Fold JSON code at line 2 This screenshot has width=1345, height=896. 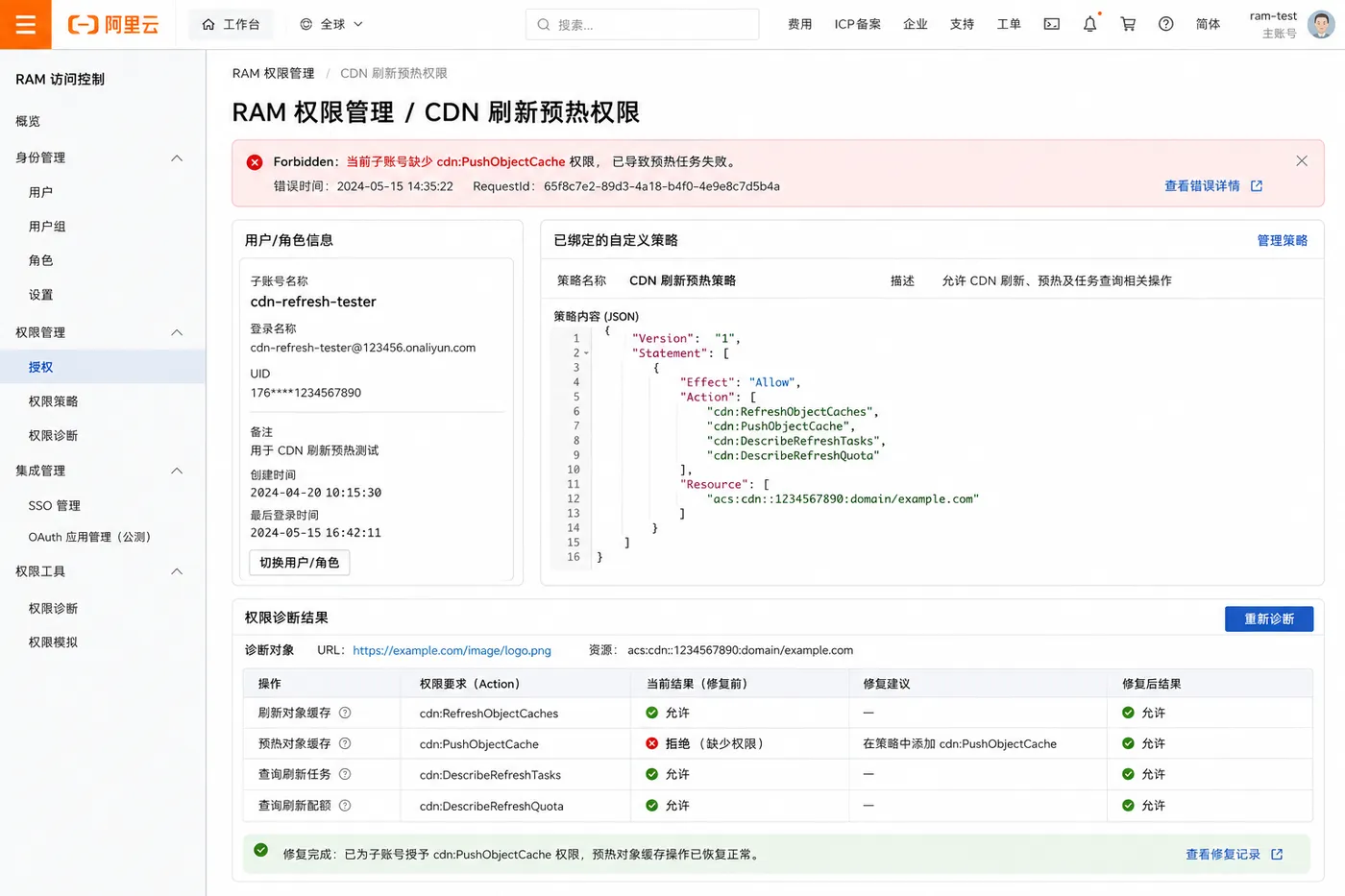[586, 353]
